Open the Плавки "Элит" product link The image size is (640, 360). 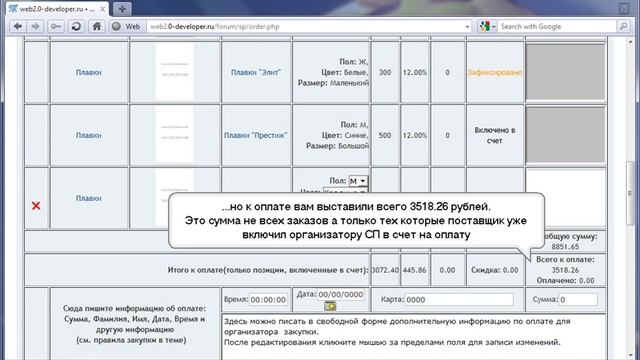point(256,72)
